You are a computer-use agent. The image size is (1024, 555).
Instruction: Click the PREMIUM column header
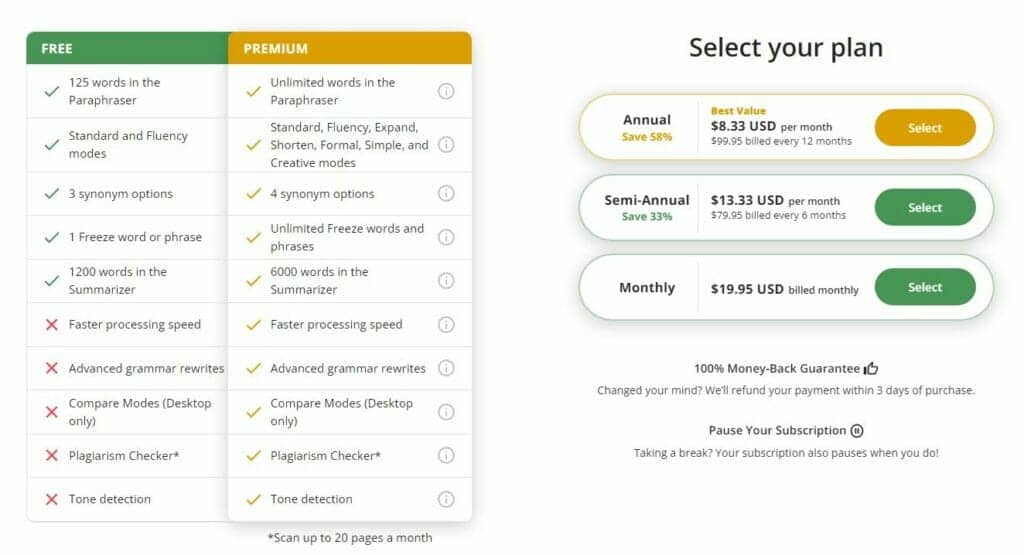coord(350,48)
